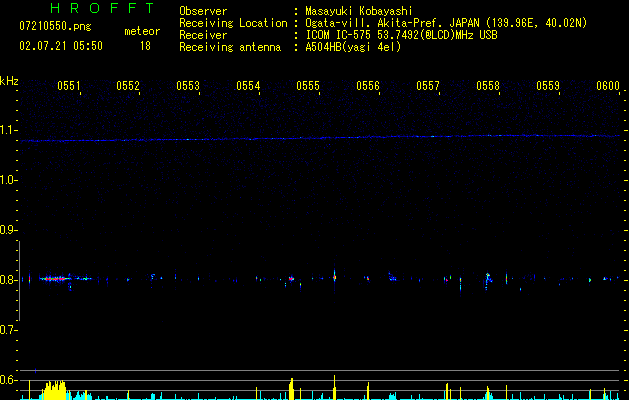Click the Receiving antenna label
This screenshot has height=400, width=629.
pos(230,47)
